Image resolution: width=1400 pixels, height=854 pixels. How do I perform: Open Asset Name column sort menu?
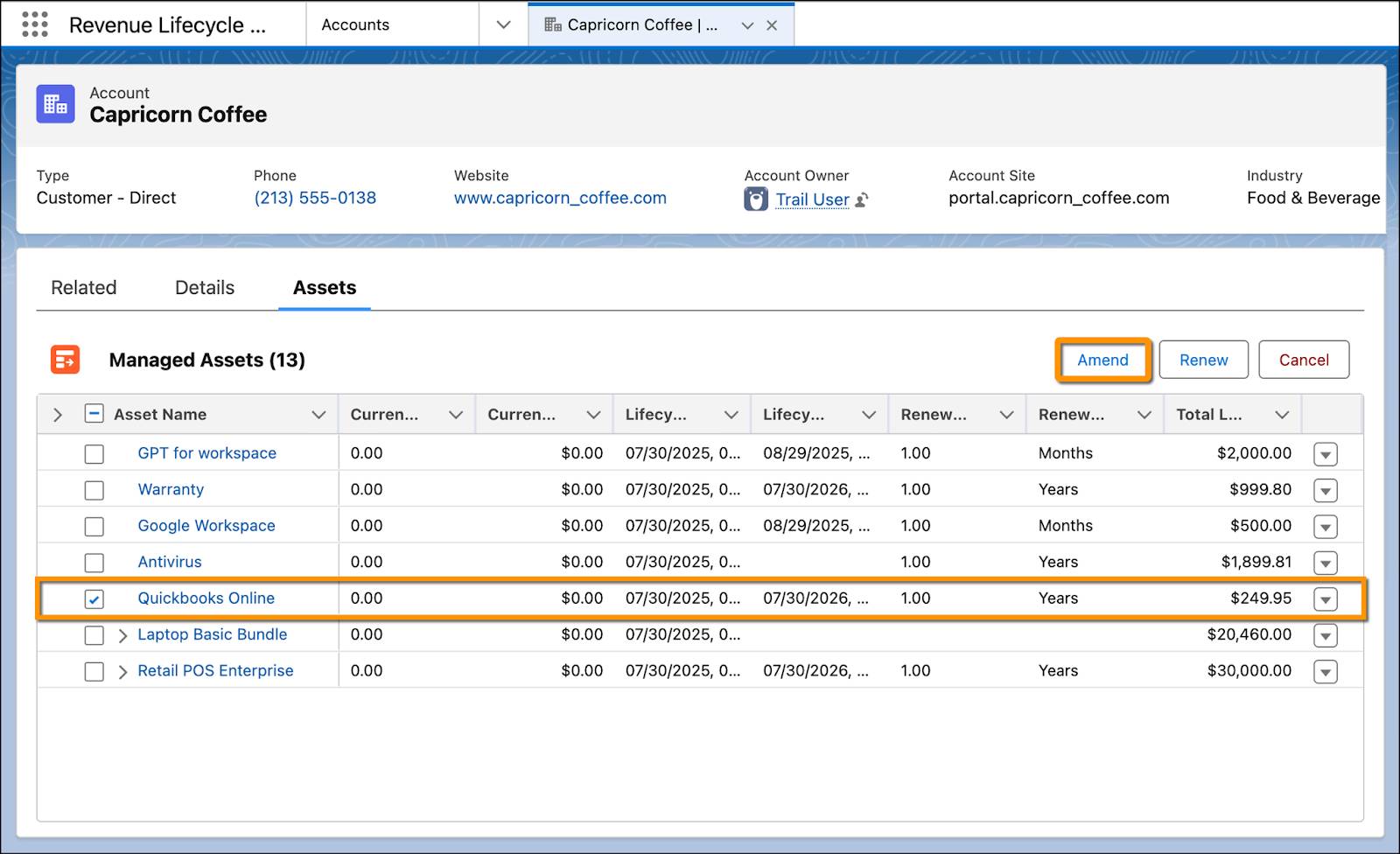318,415
